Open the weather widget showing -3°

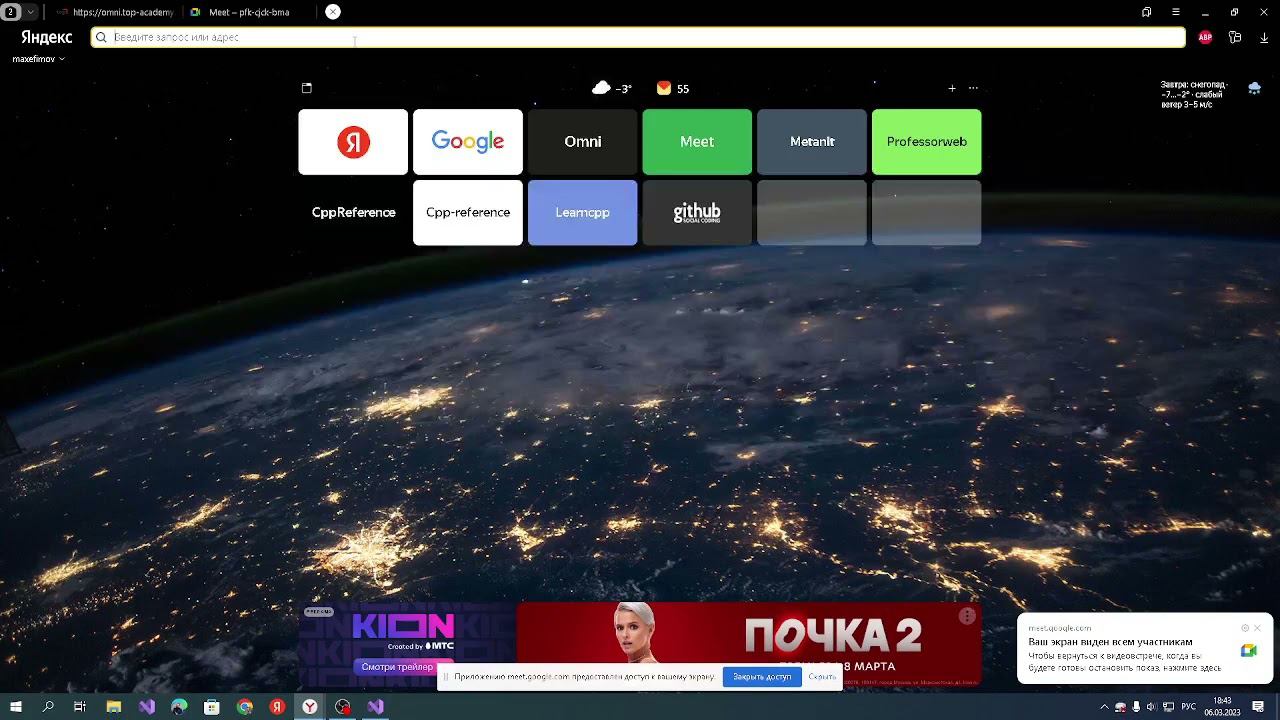pos(612,88)
